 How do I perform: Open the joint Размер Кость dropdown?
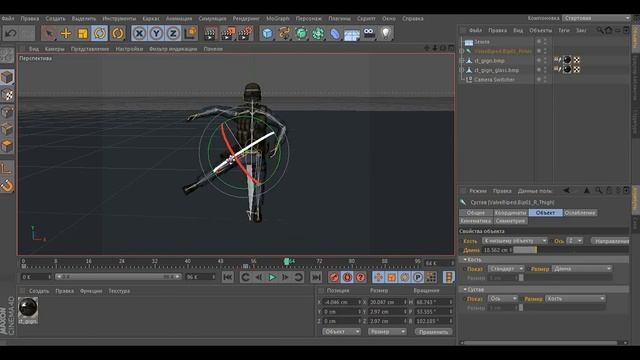[575, 299]
